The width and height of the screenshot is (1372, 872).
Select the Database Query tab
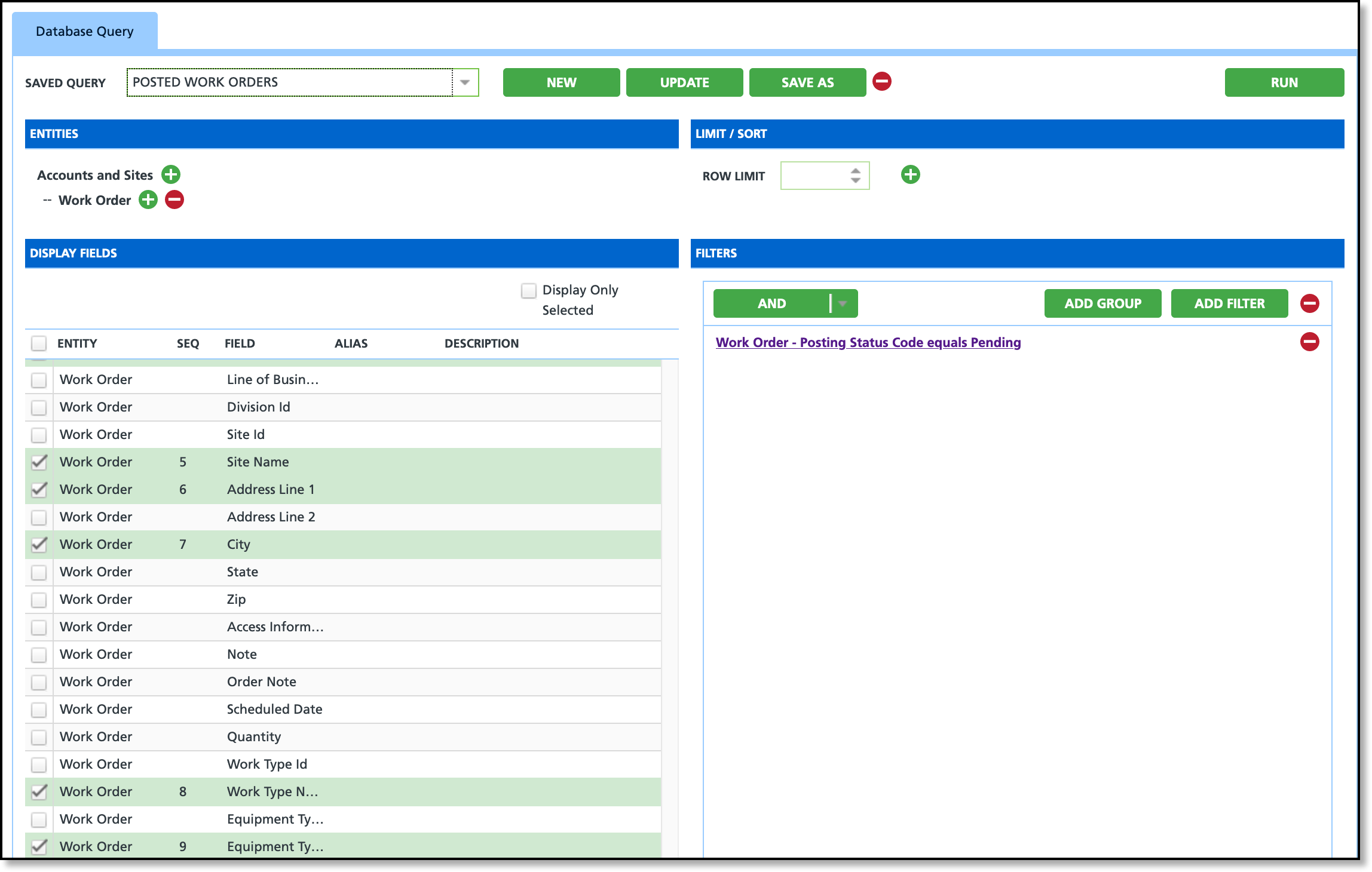coord(85,31)
